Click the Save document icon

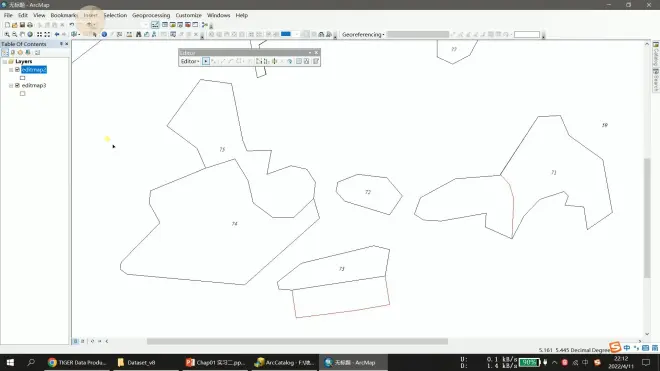(22, 25)
